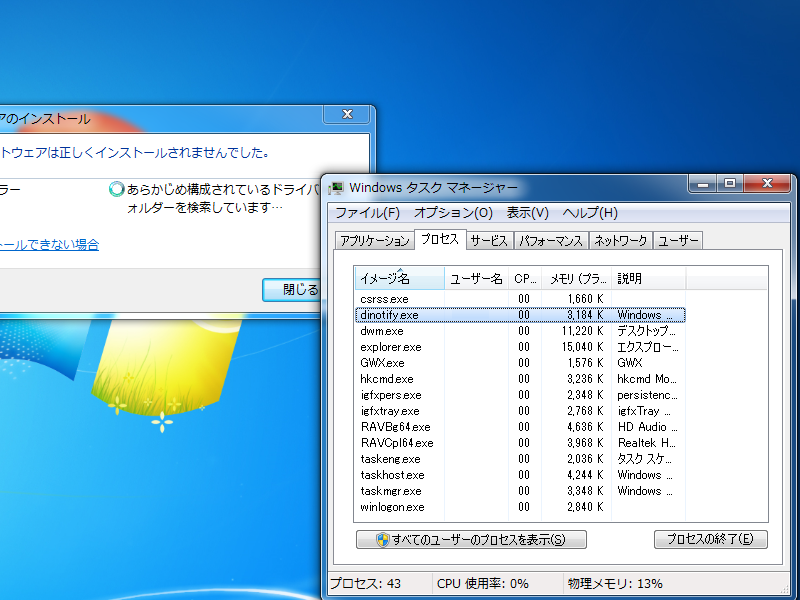Click the shield icon on show all users button
Image resolution: width=800 pixels, height=600 pixels.
(x=383, y=540)
